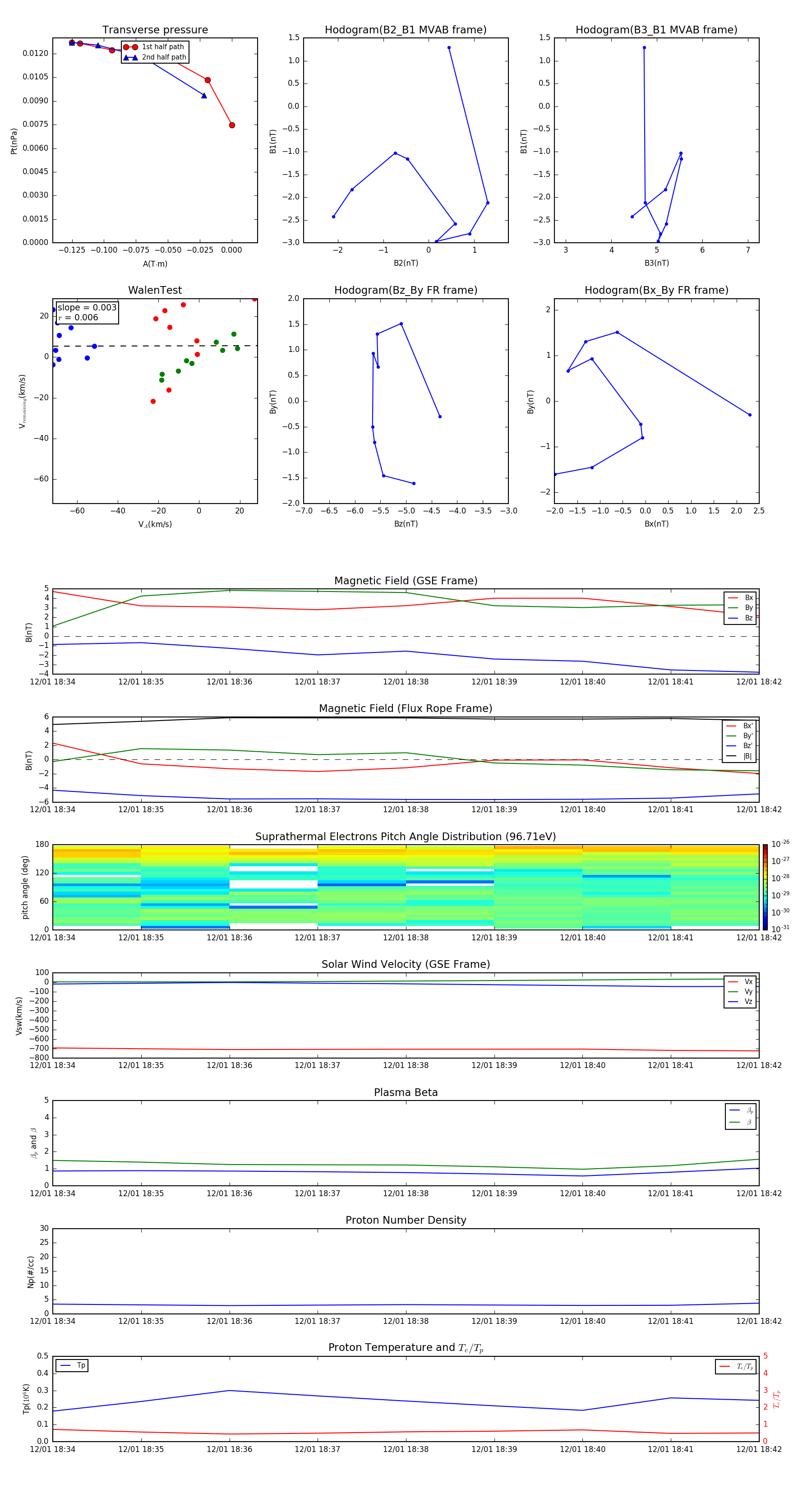Click the 'Magnetic Field (Flux Rope Frame)' title
Image resolution: width=812 pixels, height=1489 pixels.
(406, 709)
